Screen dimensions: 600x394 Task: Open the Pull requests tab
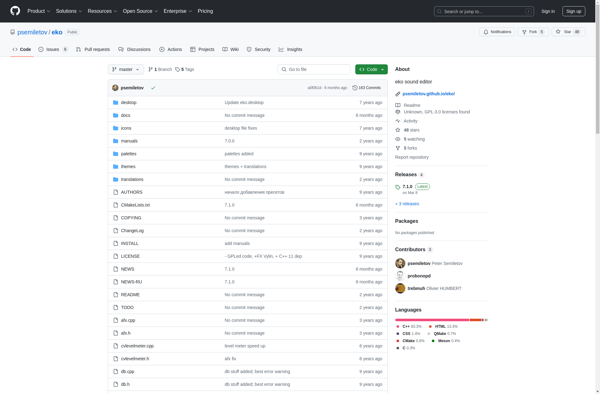(93, 49)
